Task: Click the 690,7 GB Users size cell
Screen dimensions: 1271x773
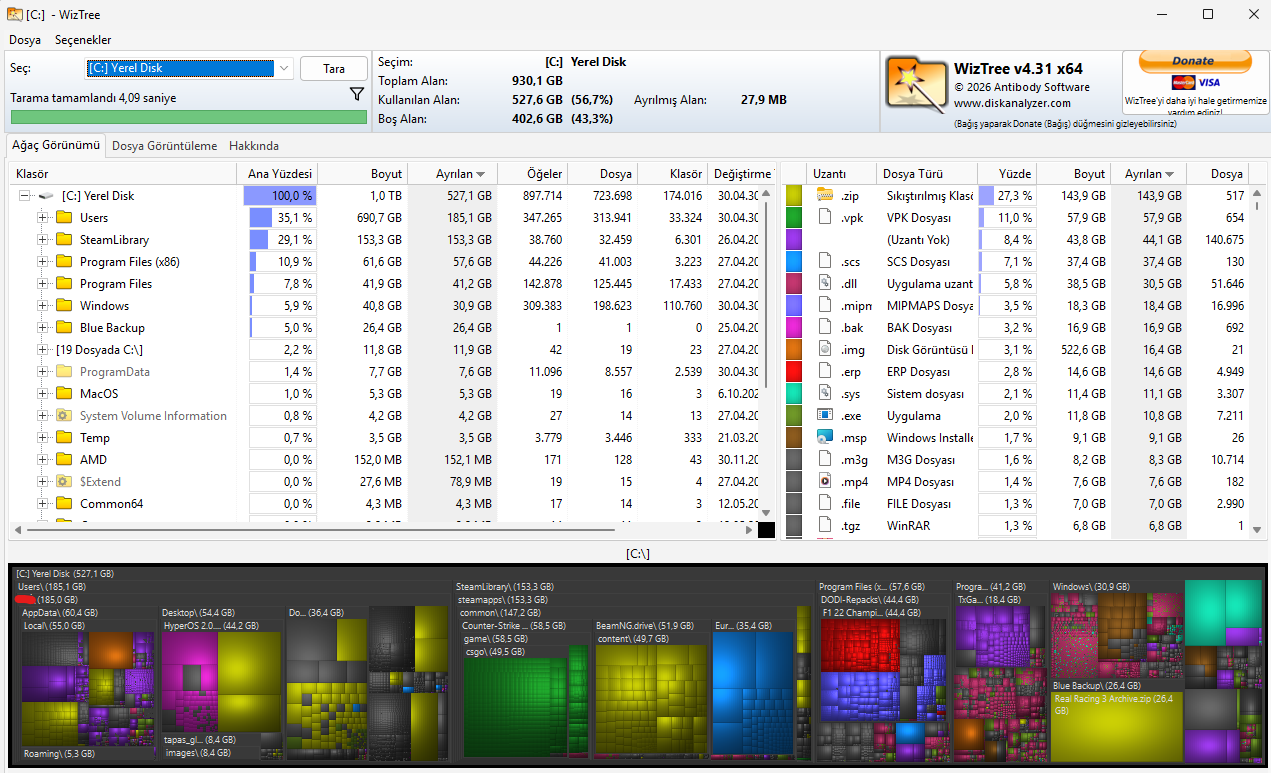Action: click(x=362, y=218)
